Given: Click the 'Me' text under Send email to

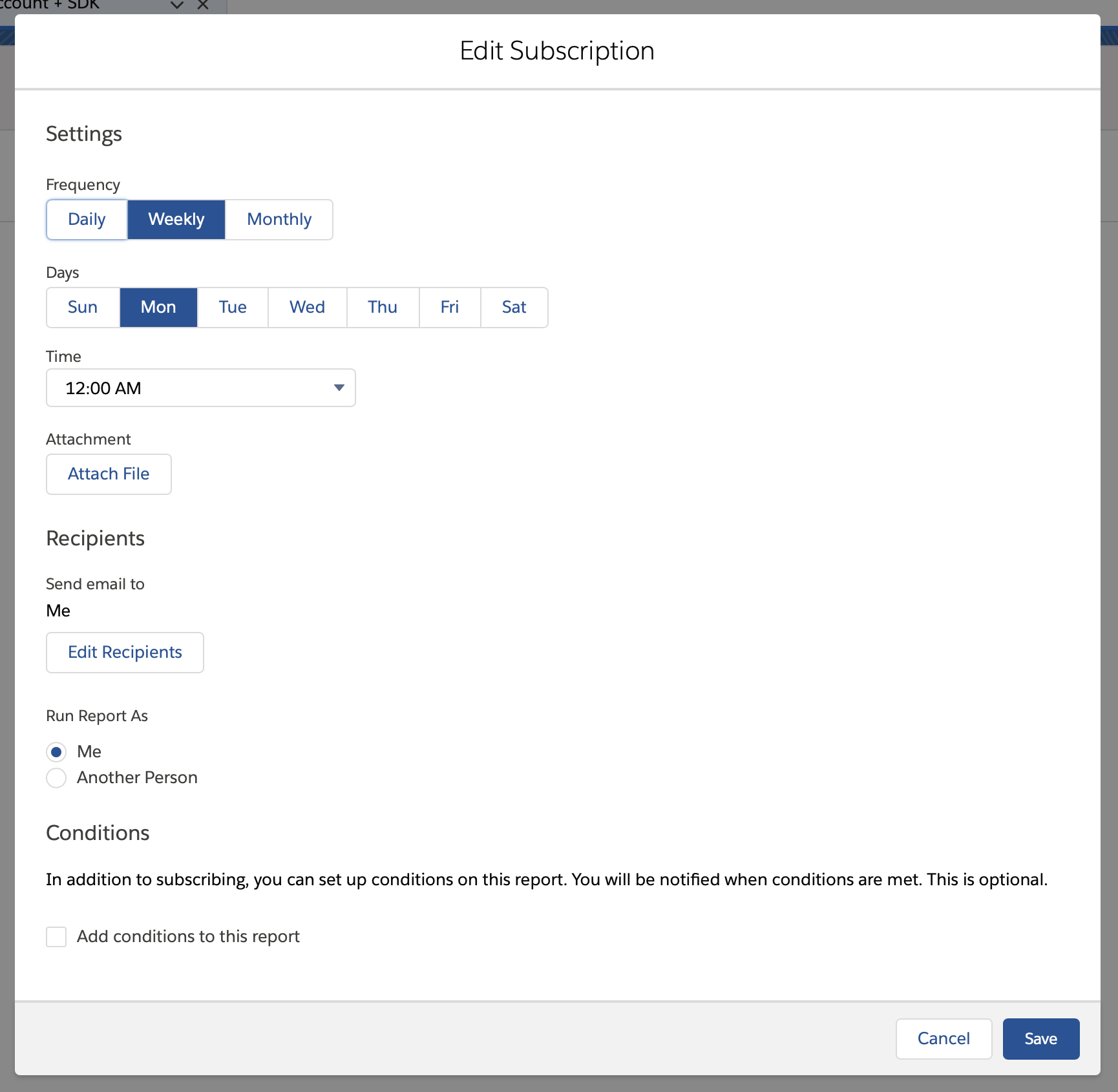Looking at the screenshot, I should click(x=58, y=611).
